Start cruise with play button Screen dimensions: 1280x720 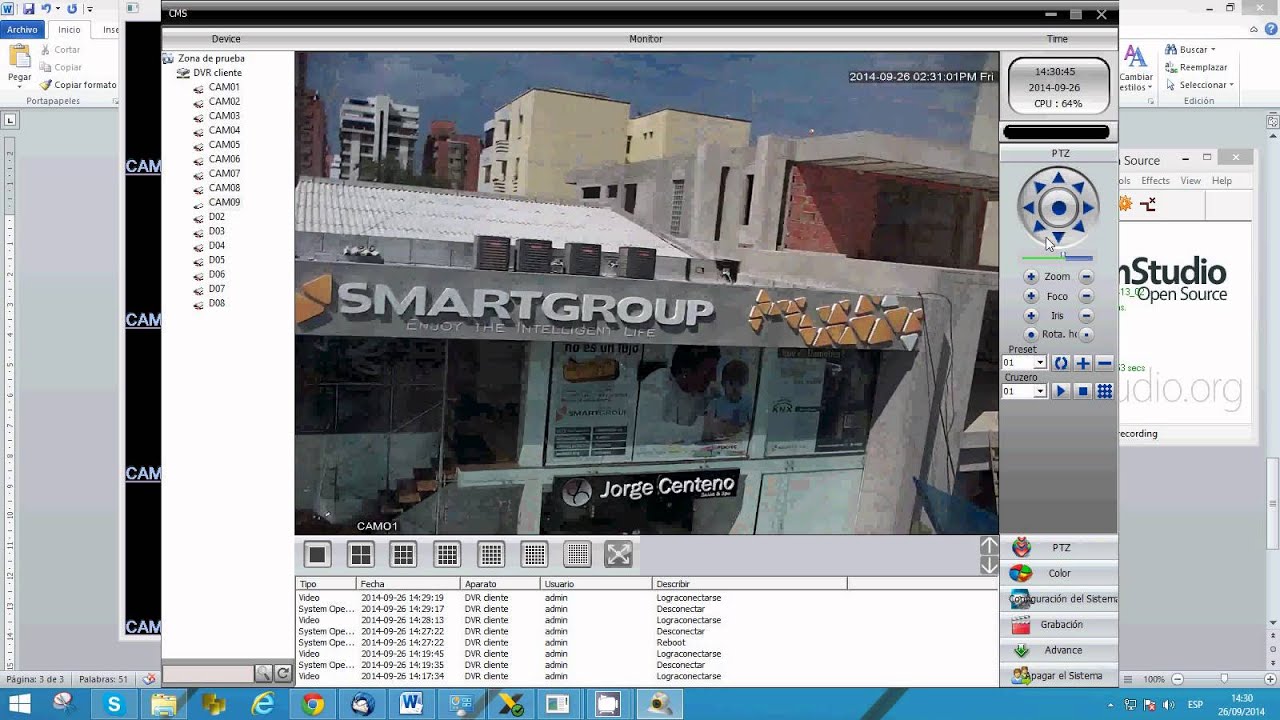point(1061,391)
